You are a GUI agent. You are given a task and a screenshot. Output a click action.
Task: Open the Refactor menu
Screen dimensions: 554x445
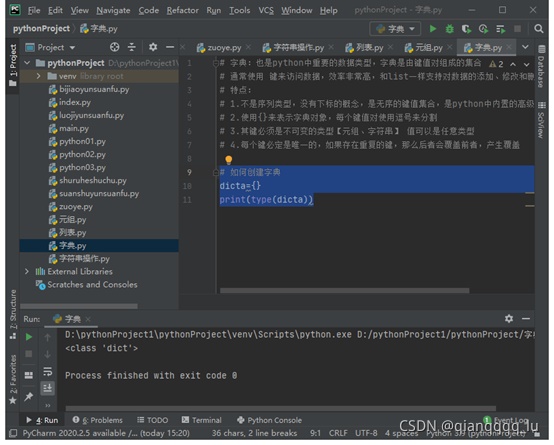182,11
